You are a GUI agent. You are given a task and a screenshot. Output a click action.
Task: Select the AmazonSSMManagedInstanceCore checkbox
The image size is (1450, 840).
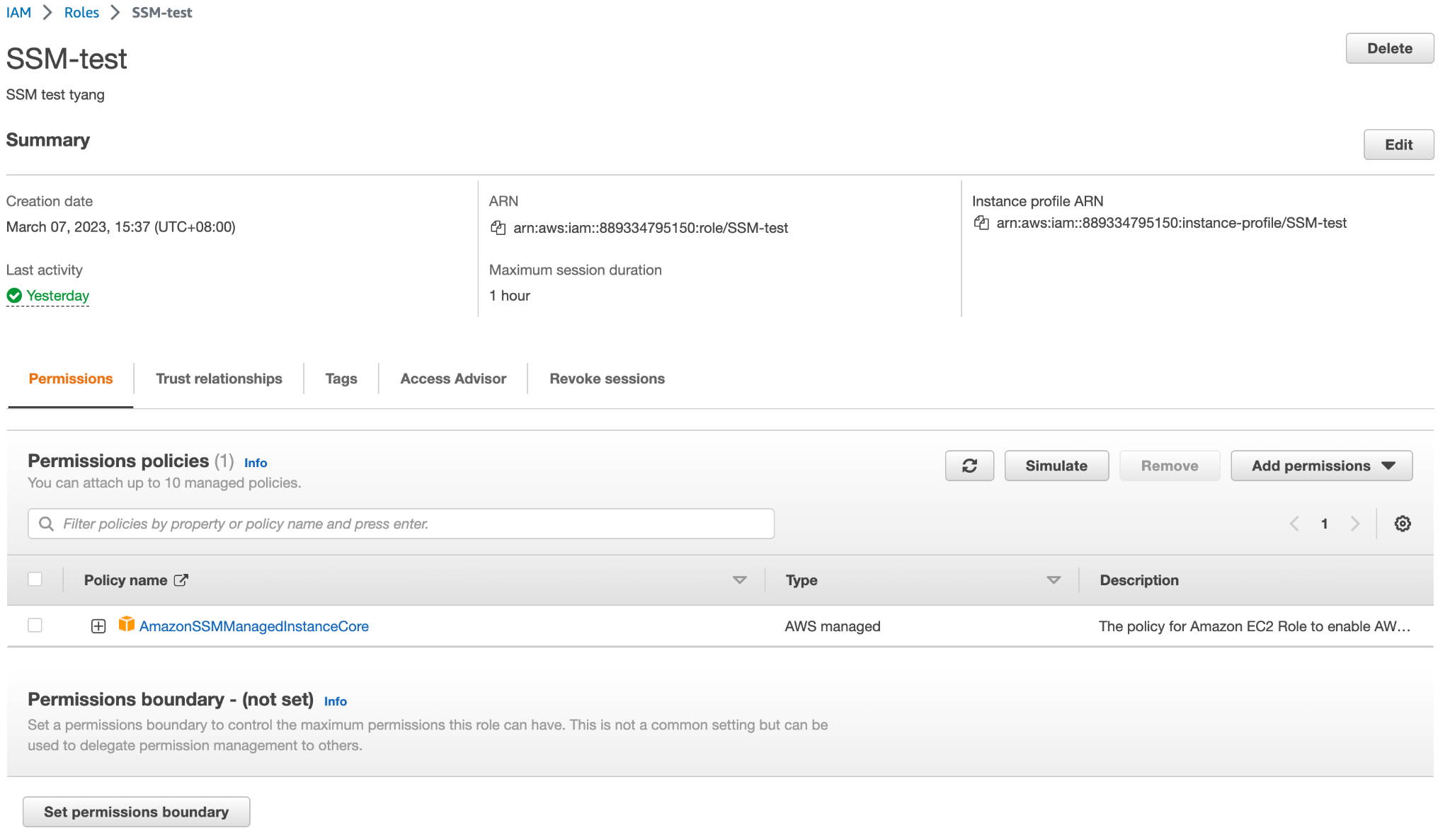[x=35, y=626]
